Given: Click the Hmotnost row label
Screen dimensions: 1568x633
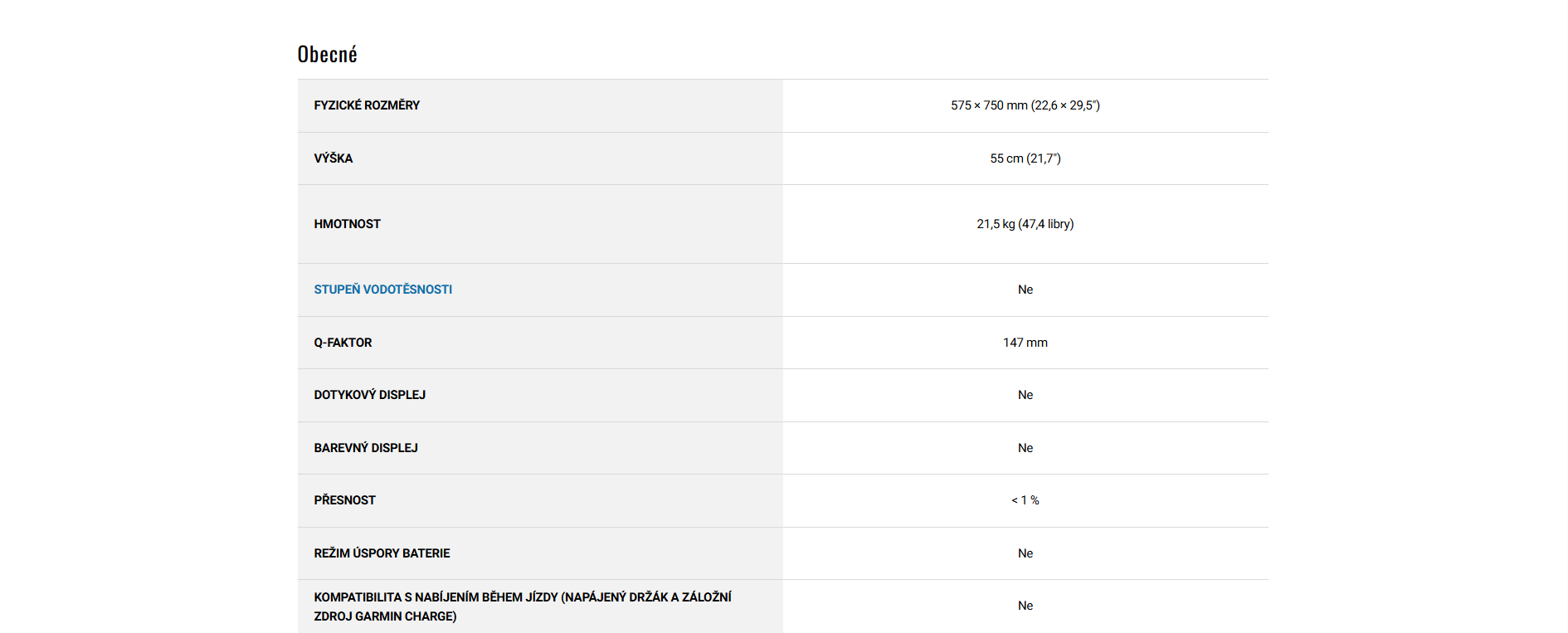Looking at the screenshot, I should pos(347,224).
